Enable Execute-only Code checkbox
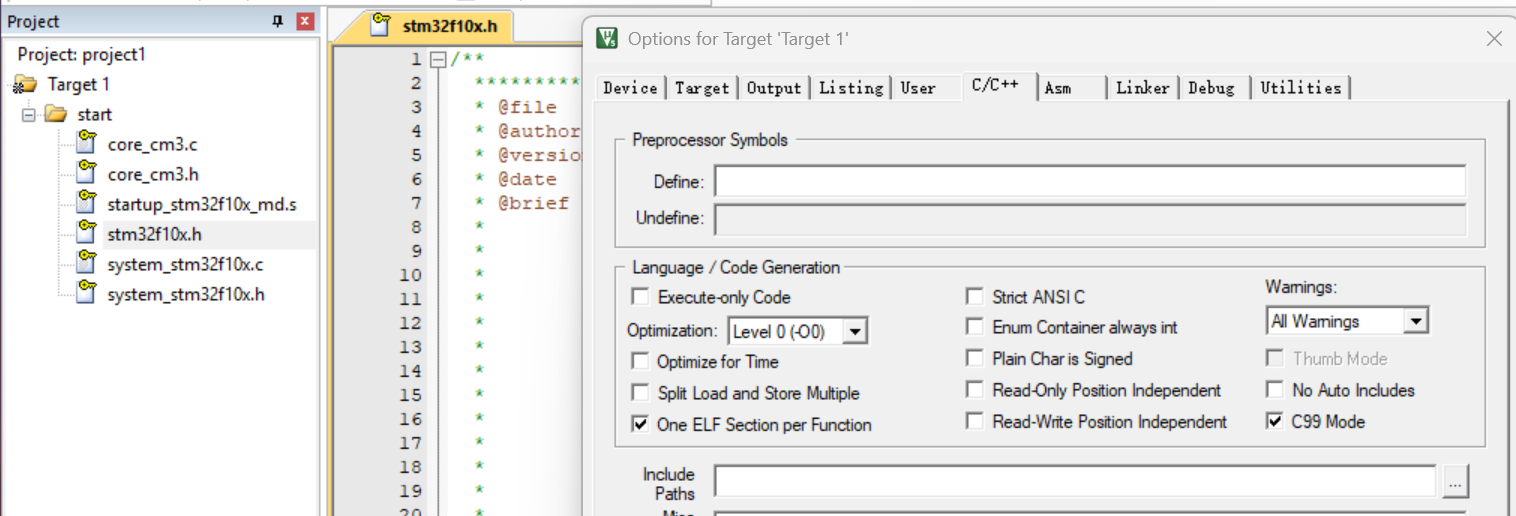The image size is (1516, 516). [640, 297]
